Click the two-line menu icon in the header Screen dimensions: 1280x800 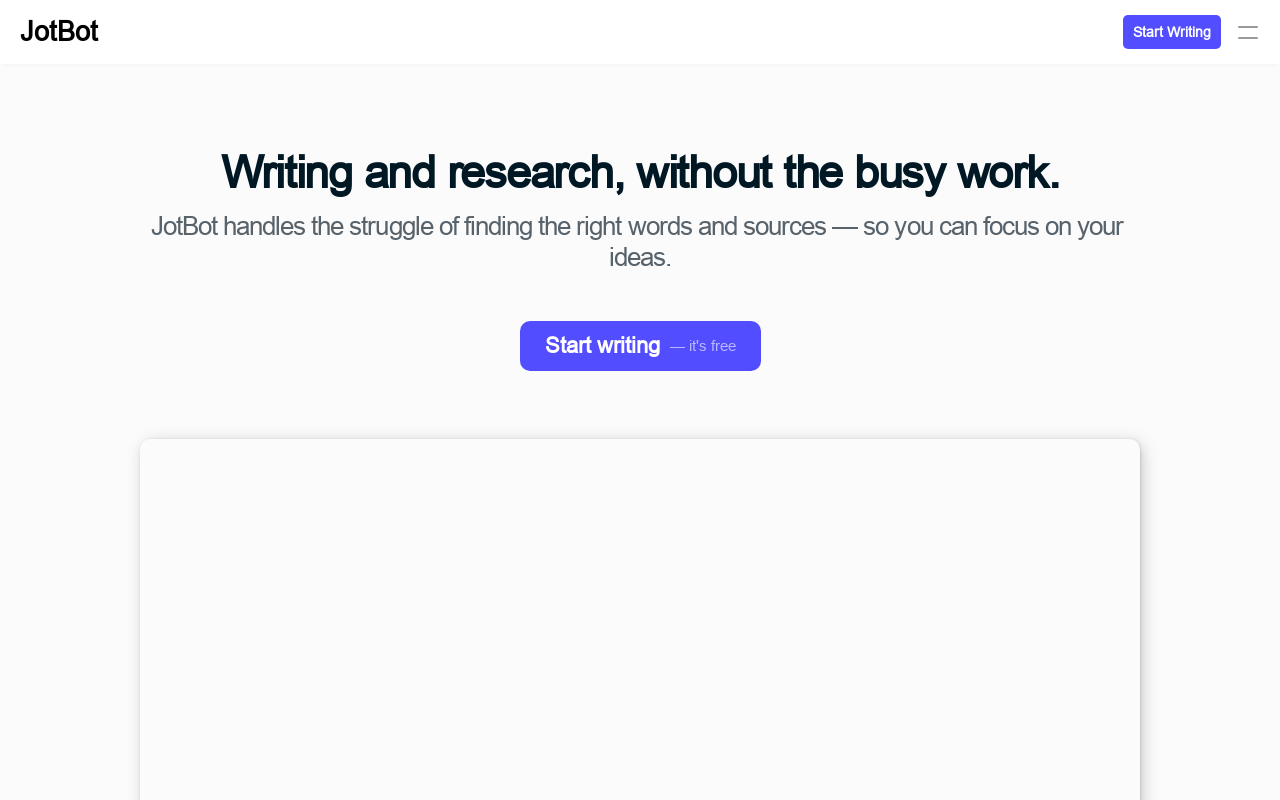(1248, 32)
